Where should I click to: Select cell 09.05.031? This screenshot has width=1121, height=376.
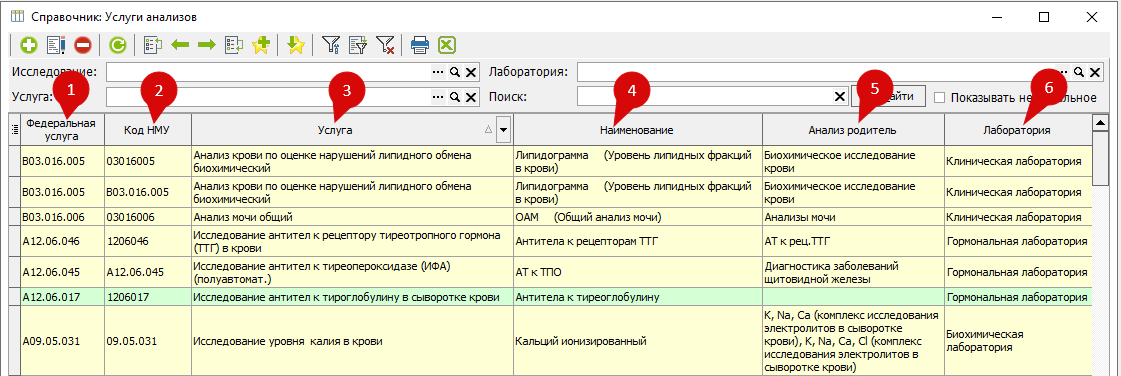click(148, 341)
